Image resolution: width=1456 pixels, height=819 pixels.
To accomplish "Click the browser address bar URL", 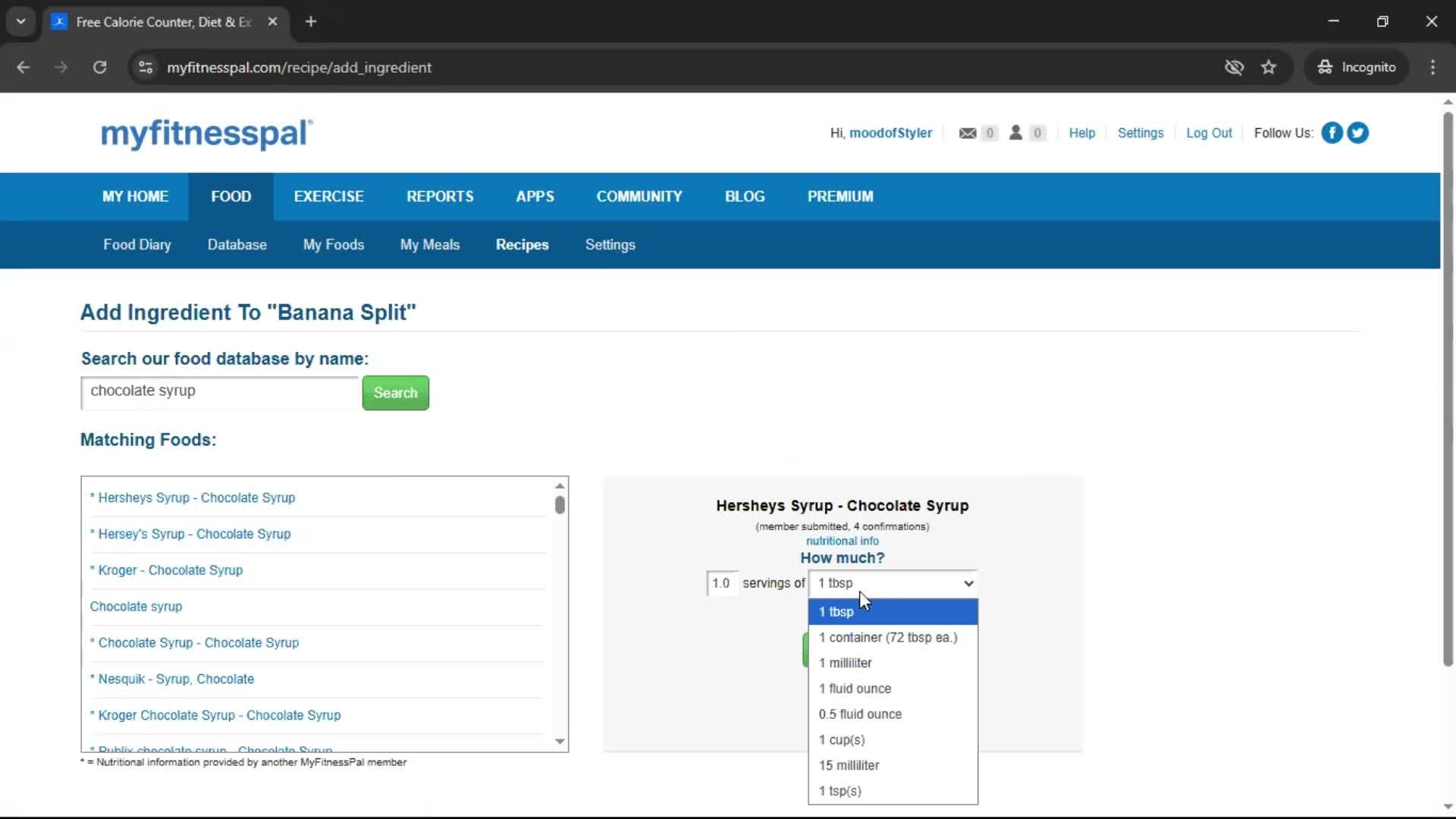I will 300,67.
